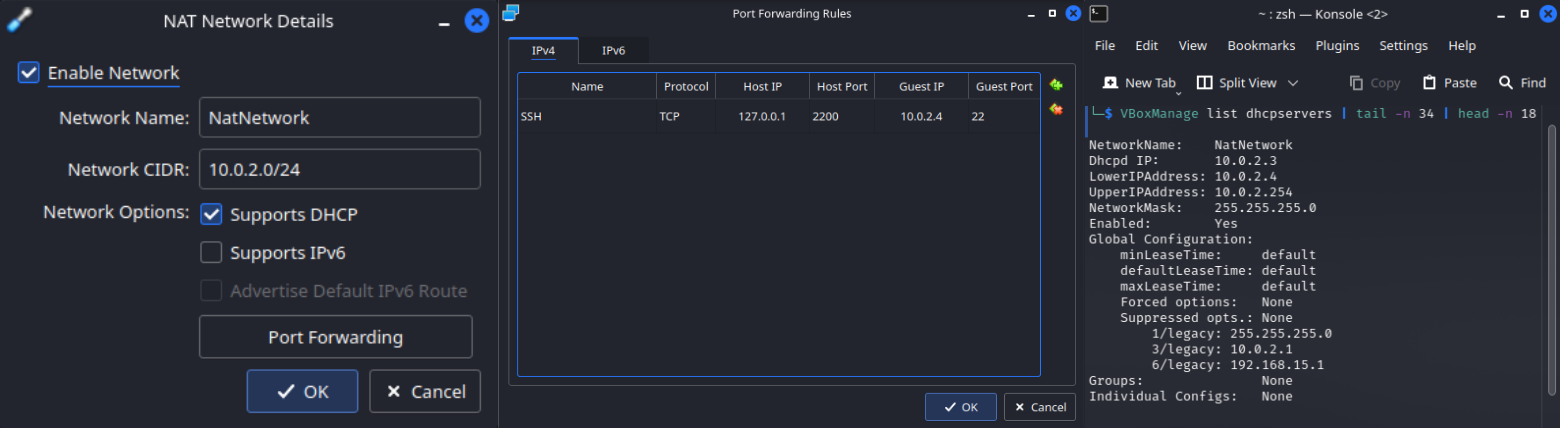Click the Guest IP column header
Viewport: 1560px width, 428px height.
[921, 87]
